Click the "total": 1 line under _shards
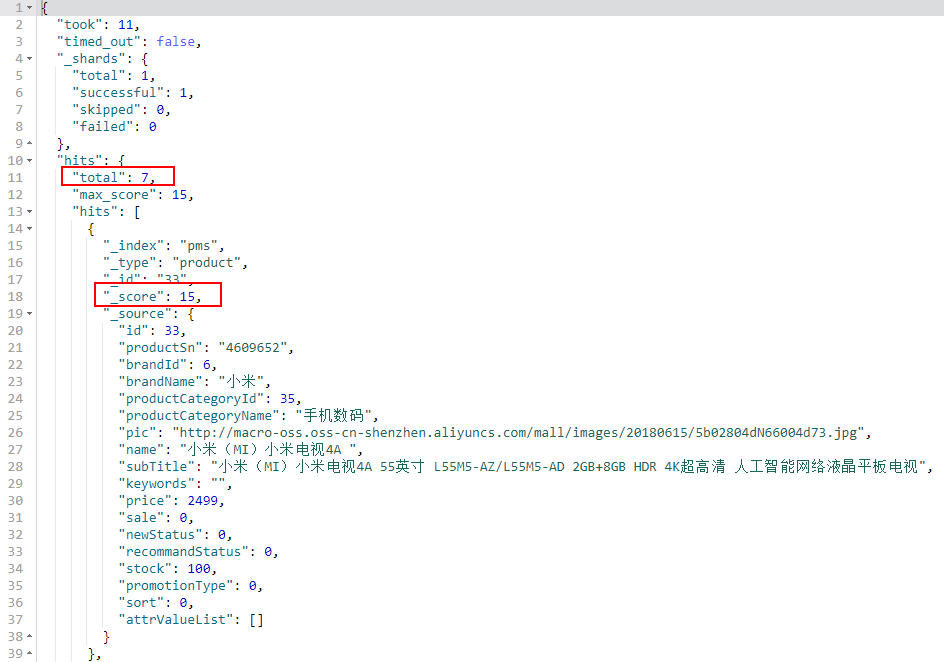This screenshot has height=662, width=944. pyautogui.click(x=114, y=76)
